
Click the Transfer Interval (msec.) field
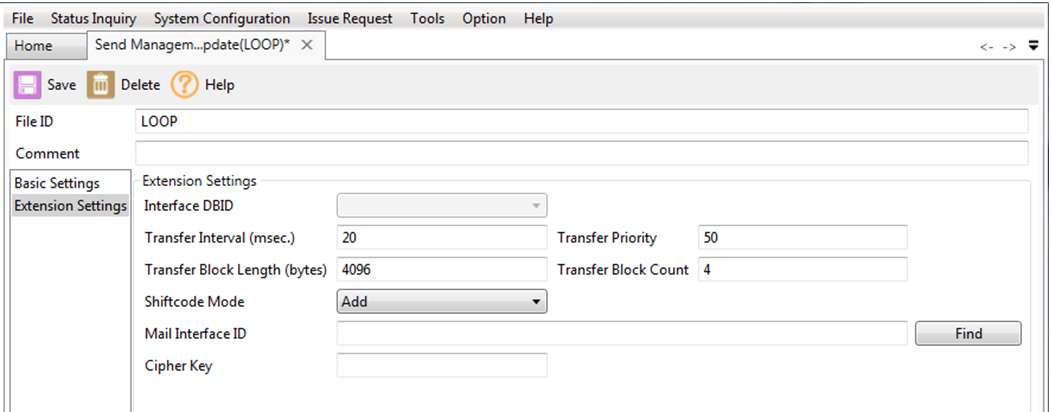point(442,238)
